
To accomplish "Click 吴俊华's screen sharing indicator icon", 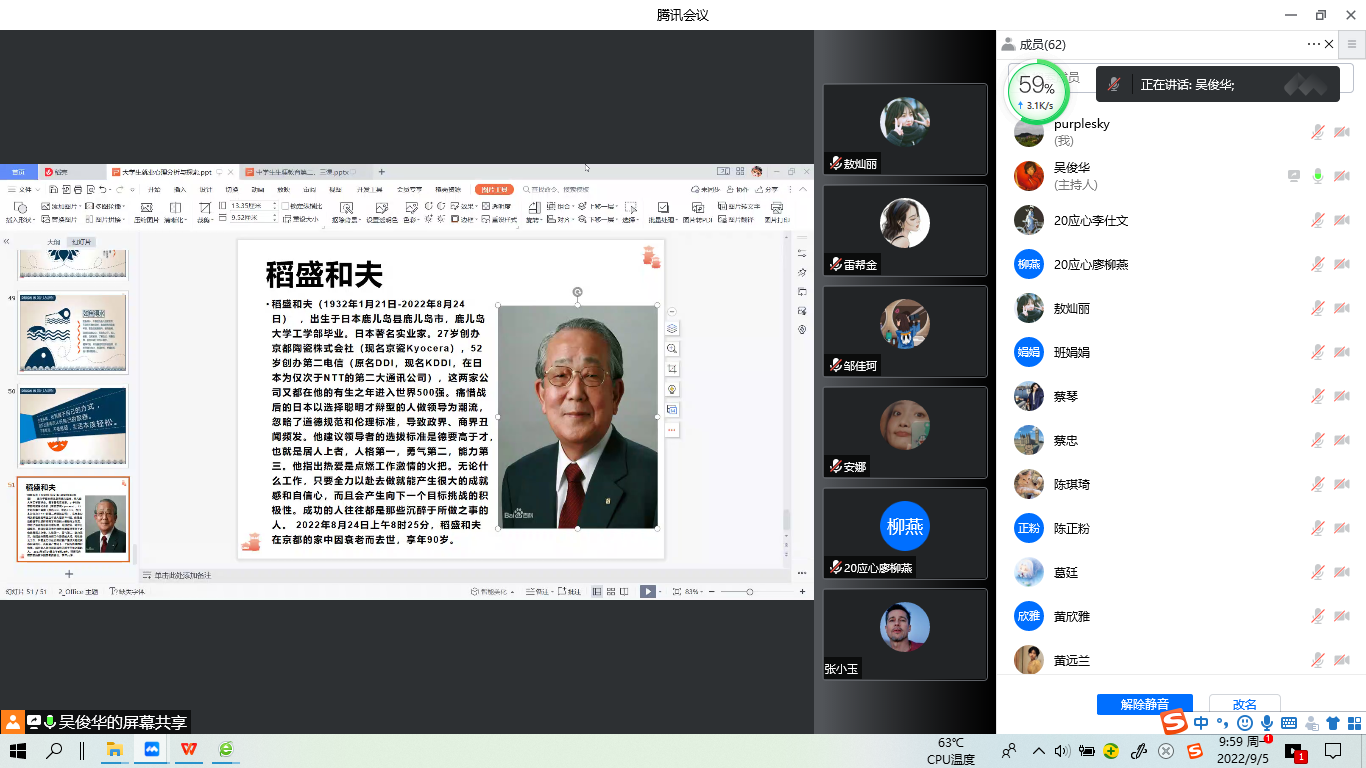I will [x=1294, y=176].
